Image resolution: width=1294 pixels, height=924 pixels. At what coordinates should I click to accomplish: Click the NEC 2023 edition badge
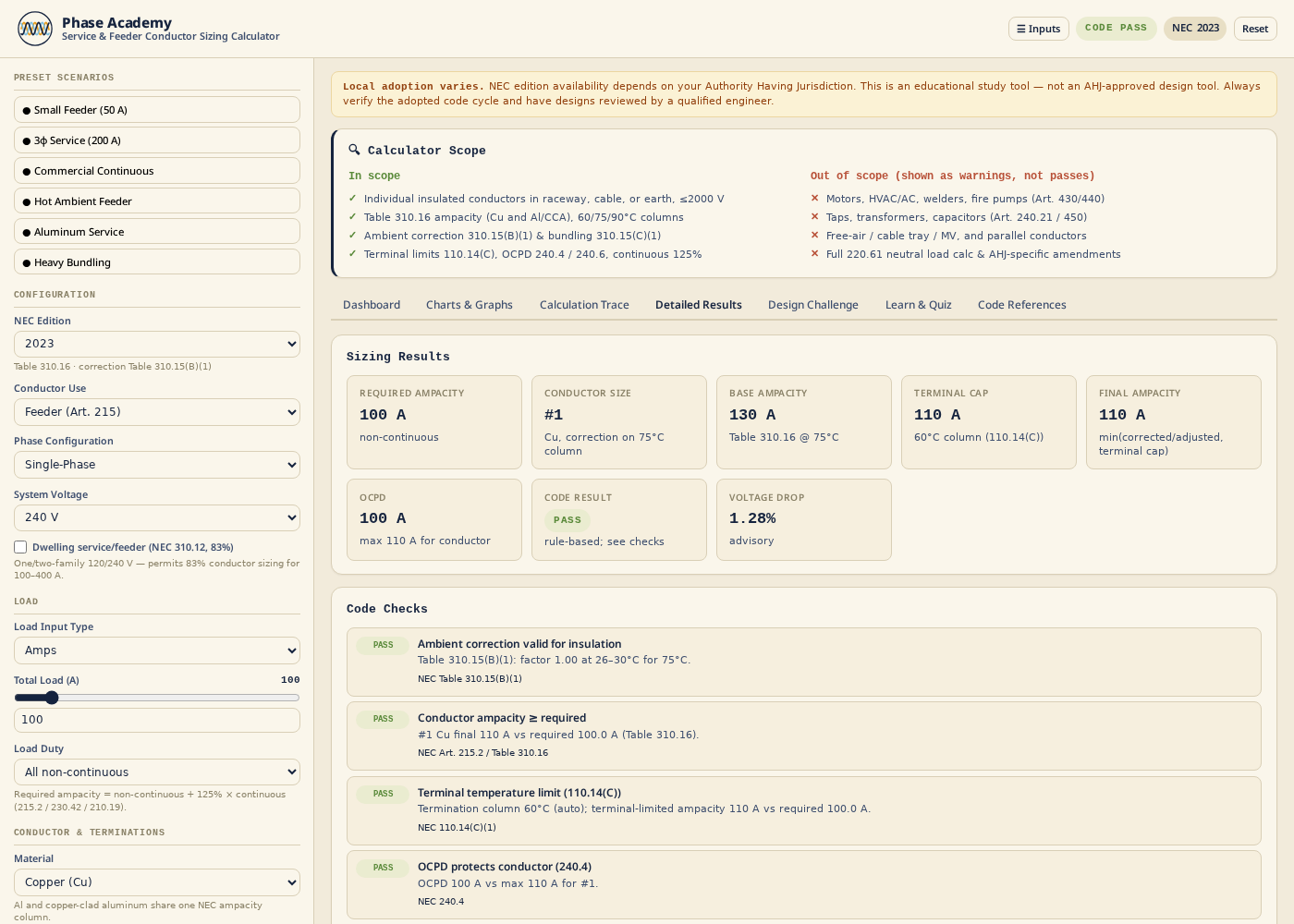(1195, 28)
